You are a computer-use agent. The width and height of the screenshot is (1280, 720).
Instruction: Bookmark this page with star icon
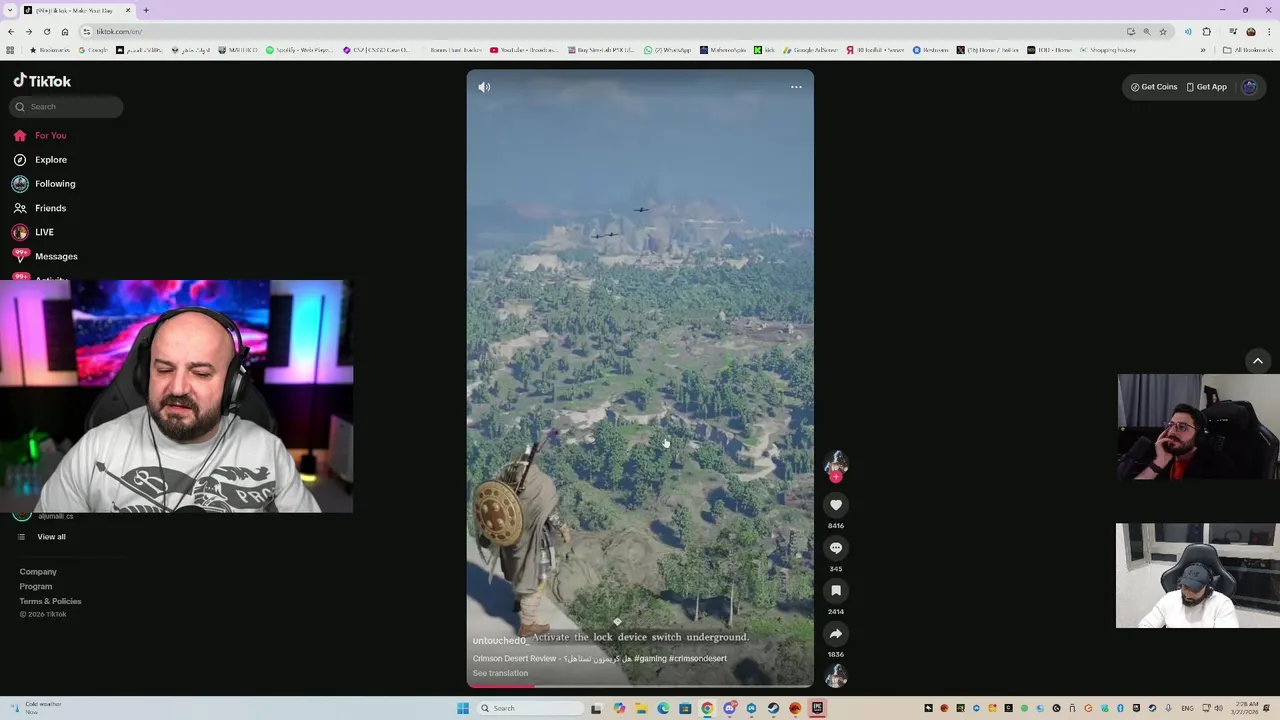coord(1163,32)
